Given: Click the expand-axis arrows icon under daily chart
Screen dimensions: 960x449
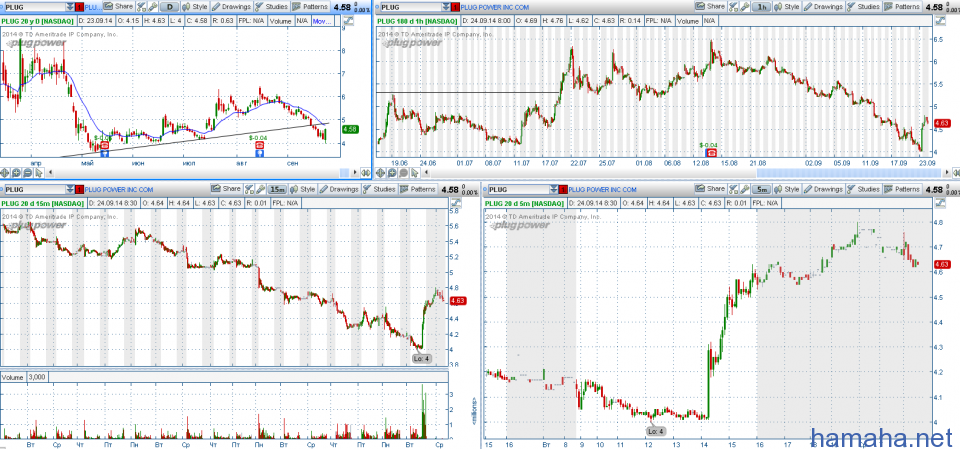Looking at the screenshot, I should [366, 172].
